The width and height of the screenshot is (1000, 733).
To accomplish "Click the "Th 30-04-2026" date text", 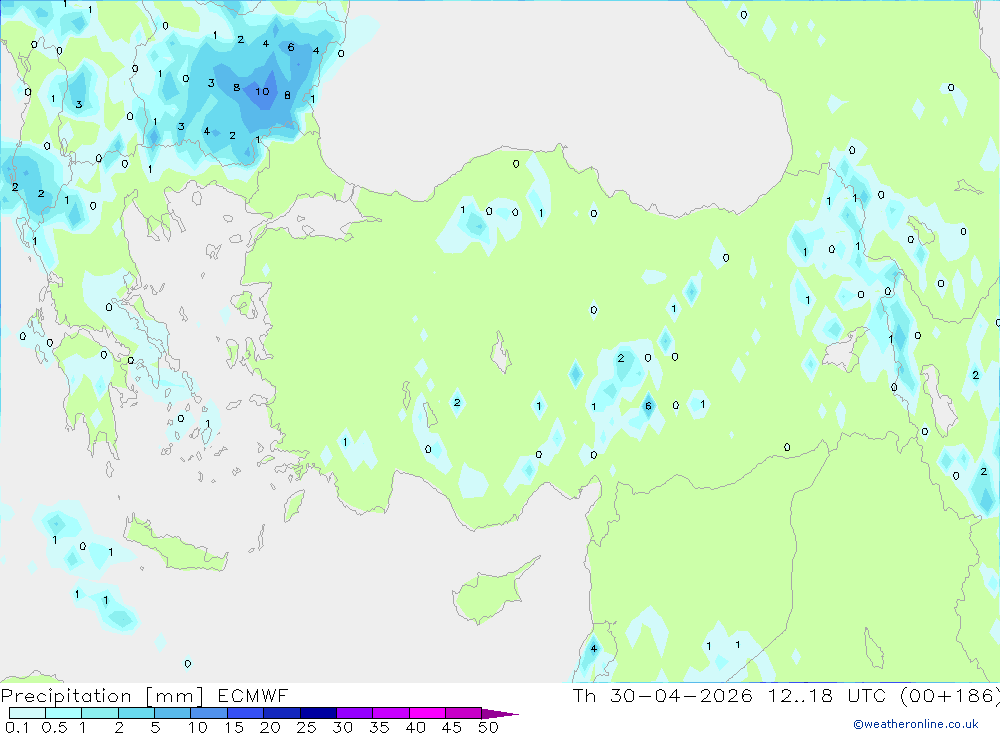I will coord(663,695).
